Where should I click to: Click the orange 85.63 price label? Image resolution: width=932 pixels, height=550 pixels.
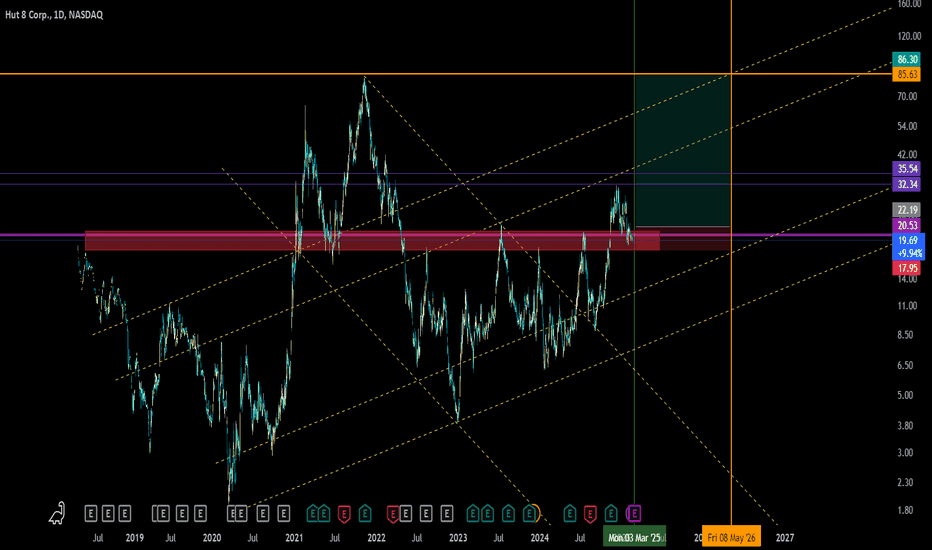(907, 74)
